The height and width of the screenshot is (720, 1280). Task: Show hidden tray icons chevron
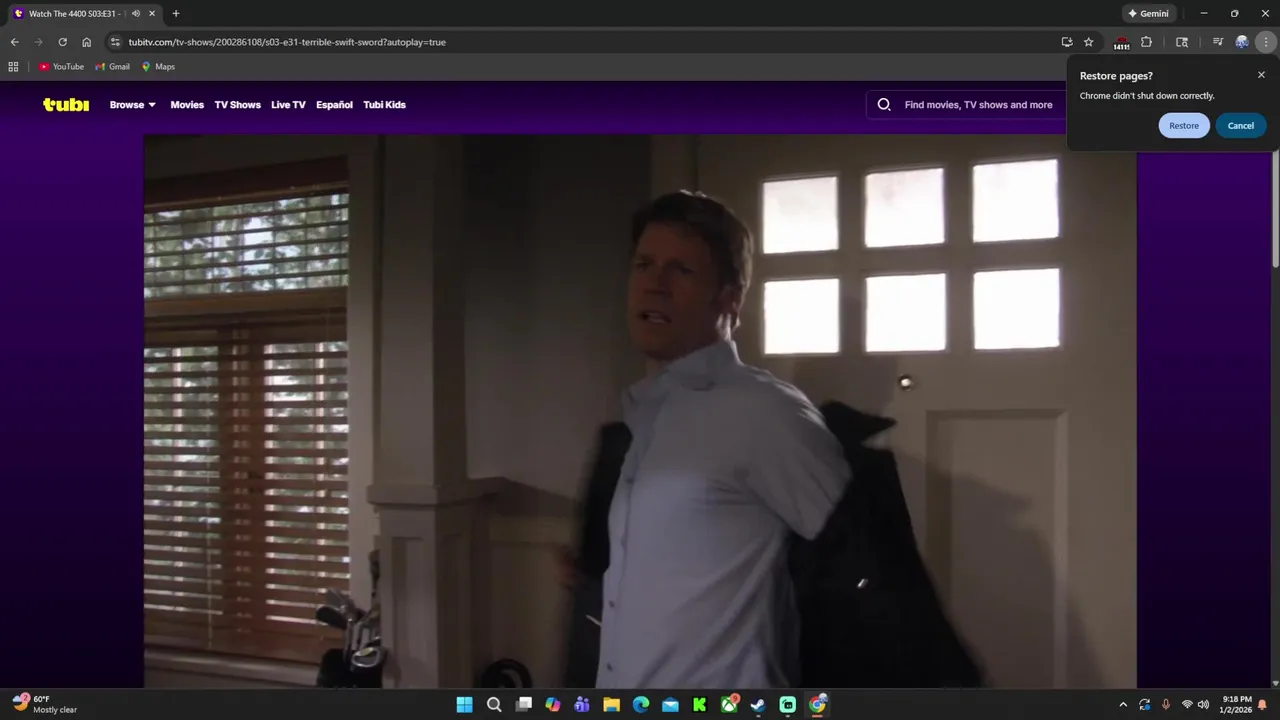(x=1123, y=705)
